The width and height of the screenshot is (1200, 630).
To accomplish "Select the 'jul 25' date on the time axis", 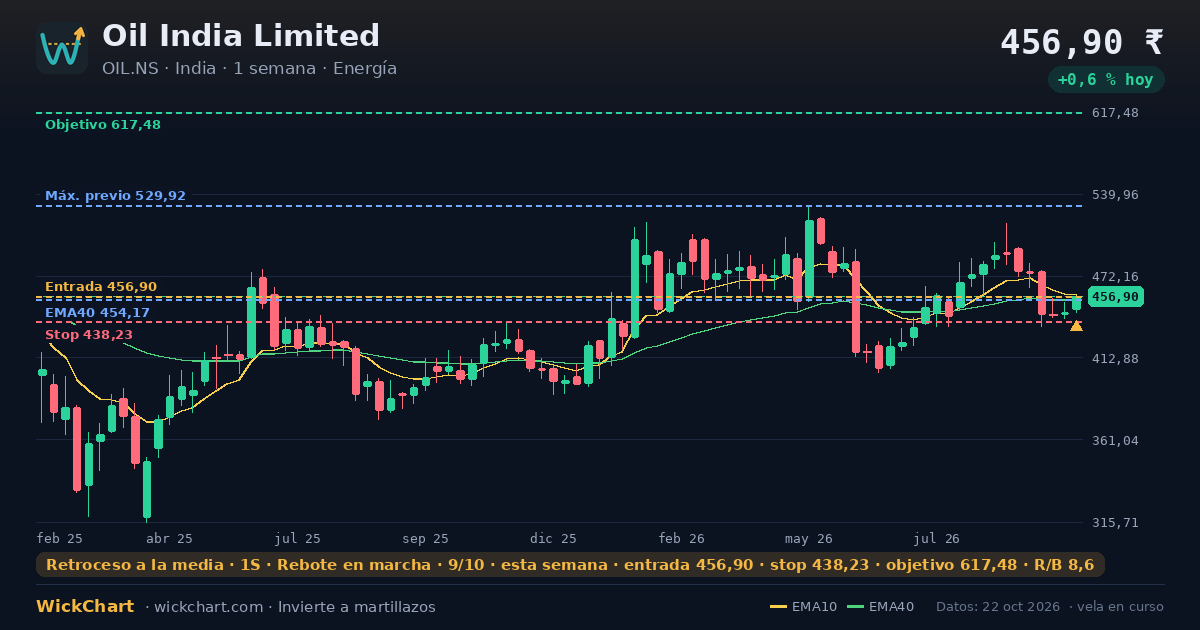I will click(298, 539).
